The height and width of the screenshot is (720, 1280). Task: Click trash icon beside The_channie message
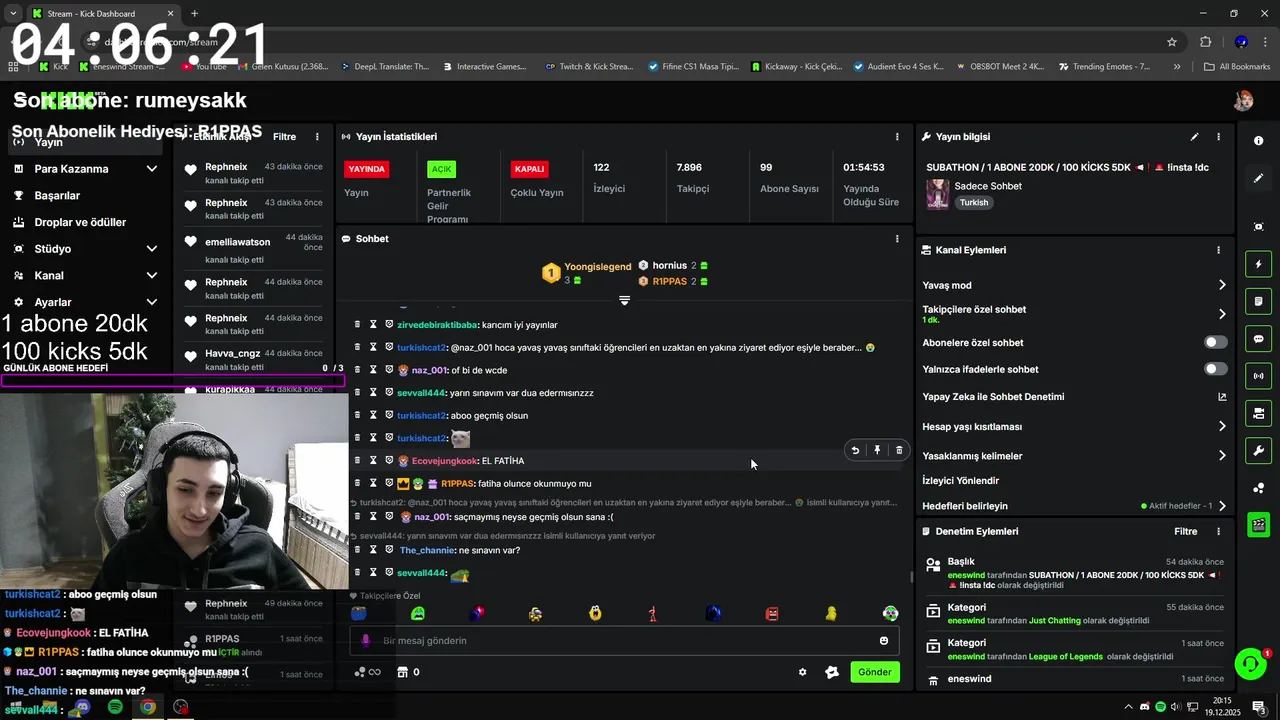point(358,549)
